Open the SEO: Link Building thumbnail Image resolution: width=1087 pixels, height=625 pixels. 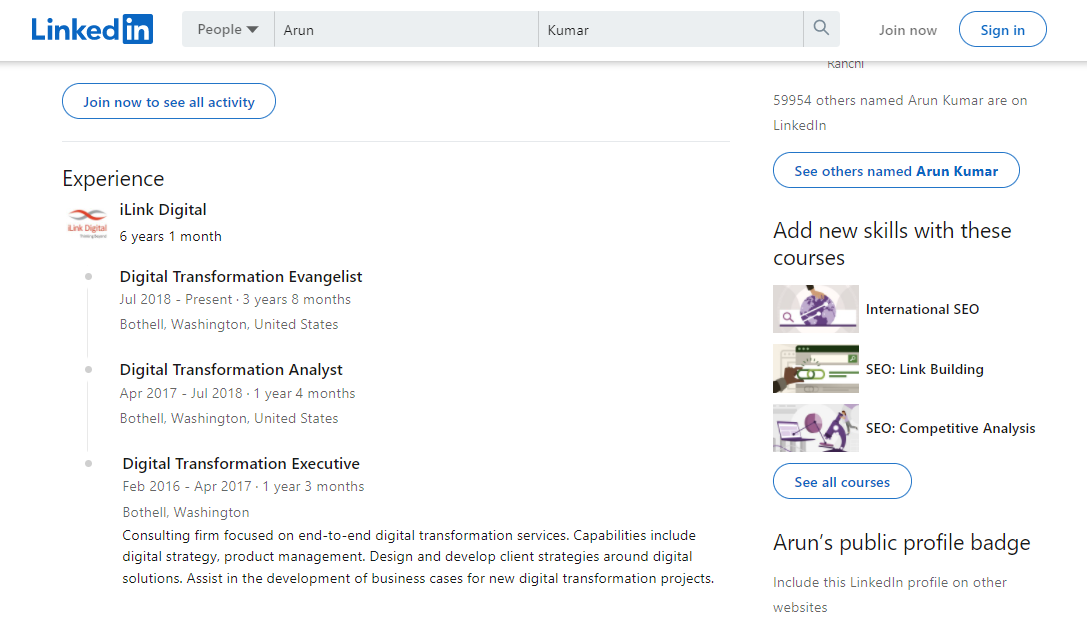coord(816,369)
